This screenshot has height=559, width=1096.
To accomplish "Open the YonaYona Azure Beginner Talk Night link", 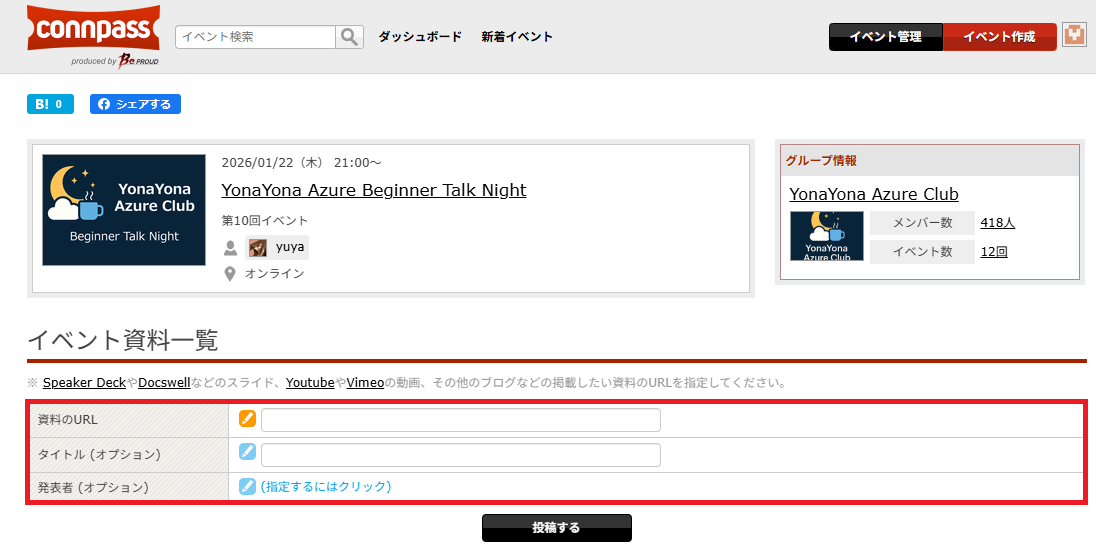I will point(374,190).
